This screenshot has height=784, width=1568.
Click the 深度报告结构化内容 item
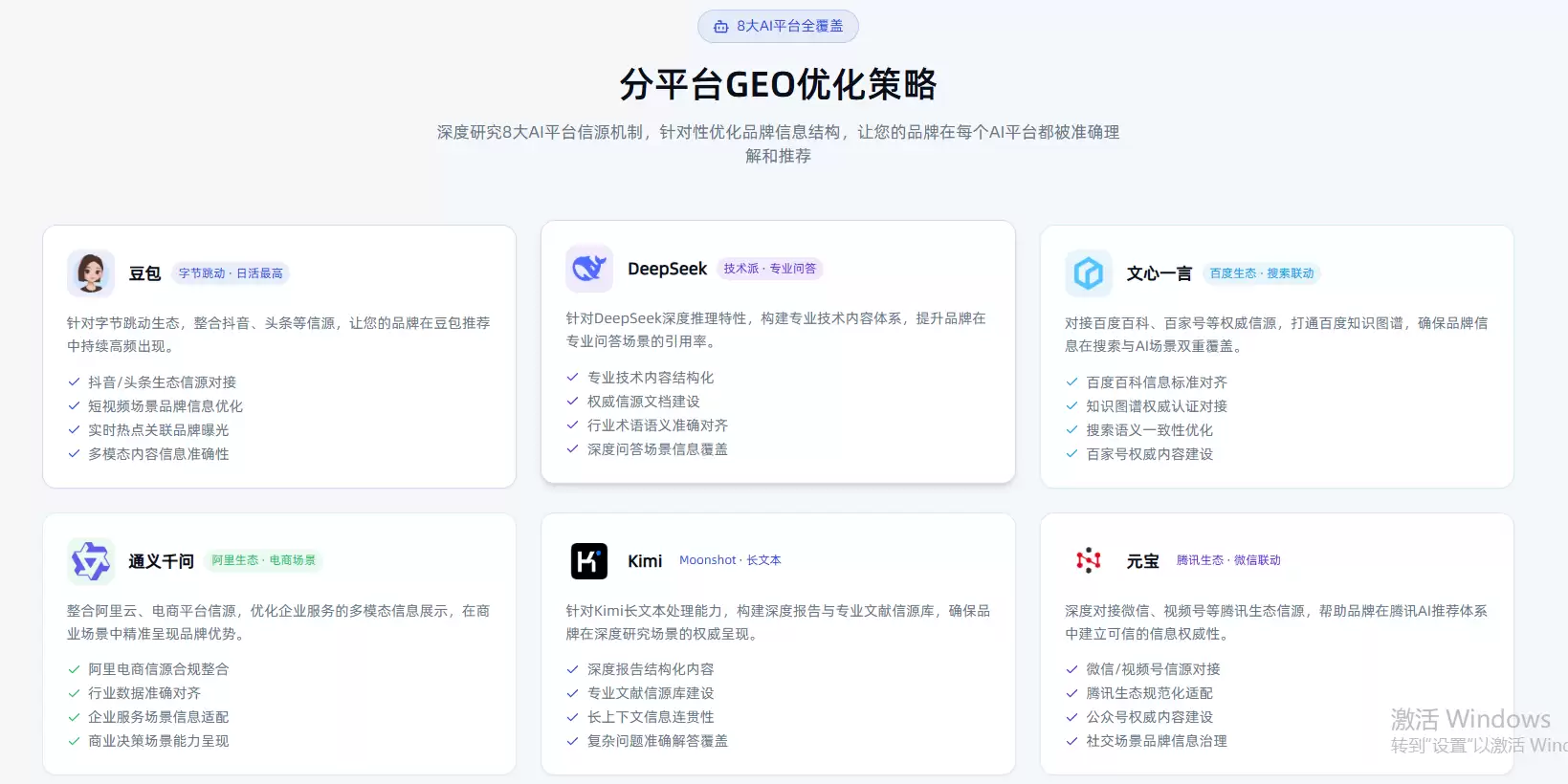coord(640,669)
